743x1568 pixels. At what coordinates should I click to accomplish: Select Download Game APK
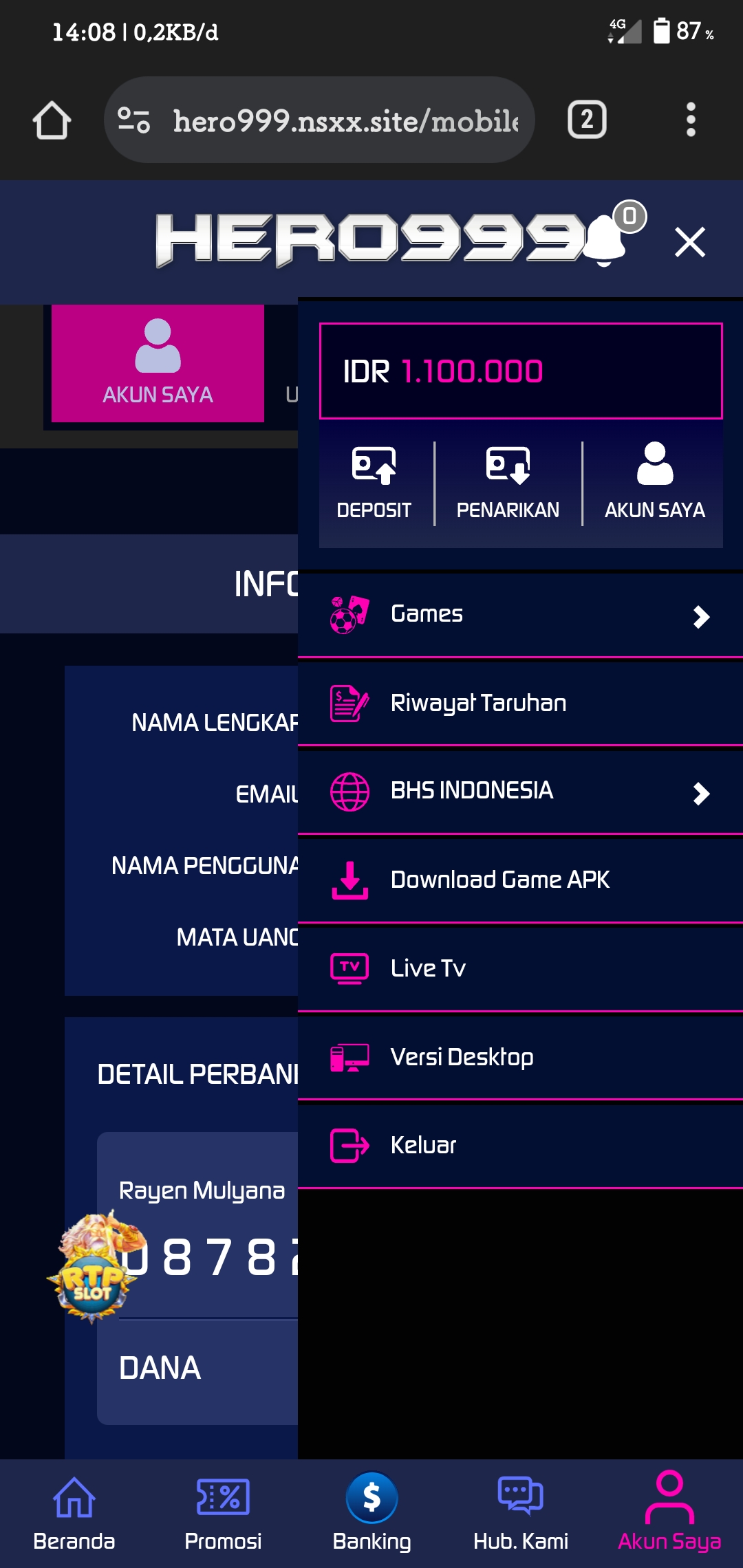click(x=499, y=880)
